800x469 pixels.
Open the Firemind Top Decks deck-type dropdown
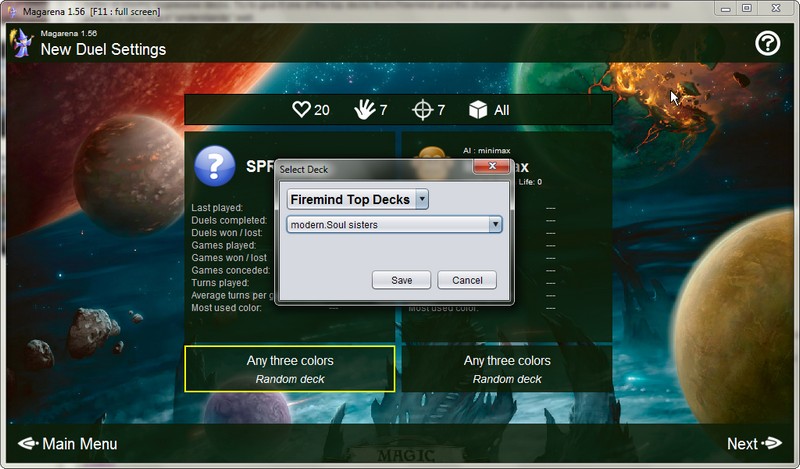click(x=358, y=199)
